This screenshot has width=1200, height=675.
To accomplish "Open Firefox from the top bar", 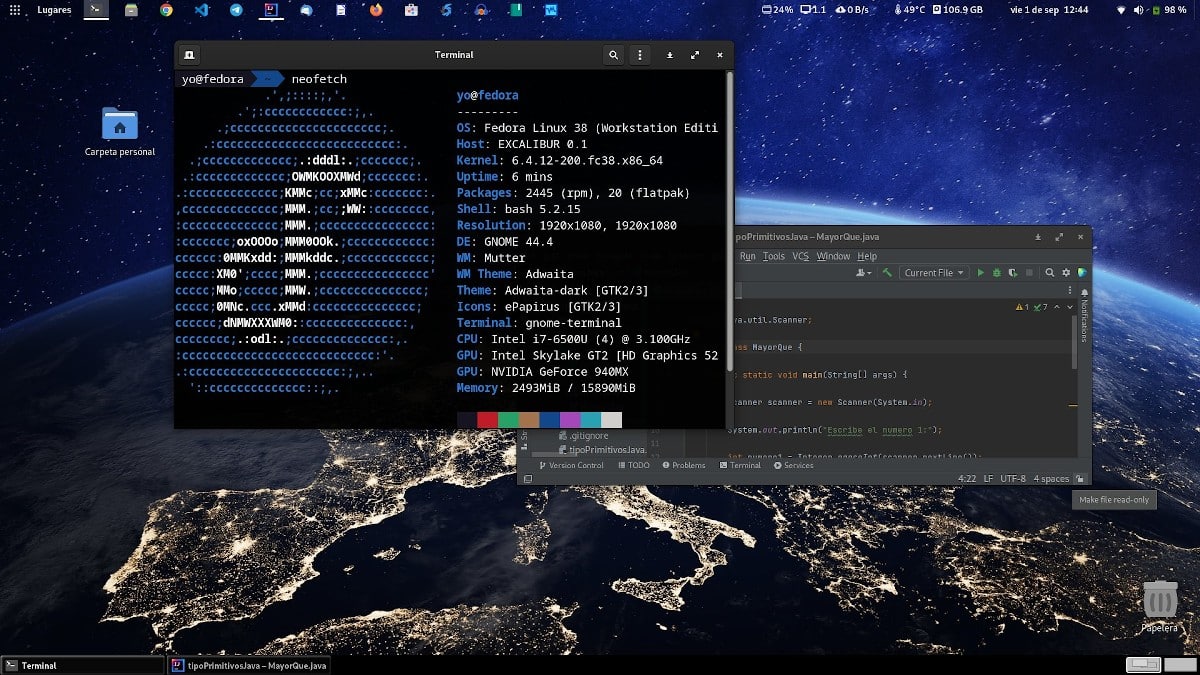I will (376, 10).
